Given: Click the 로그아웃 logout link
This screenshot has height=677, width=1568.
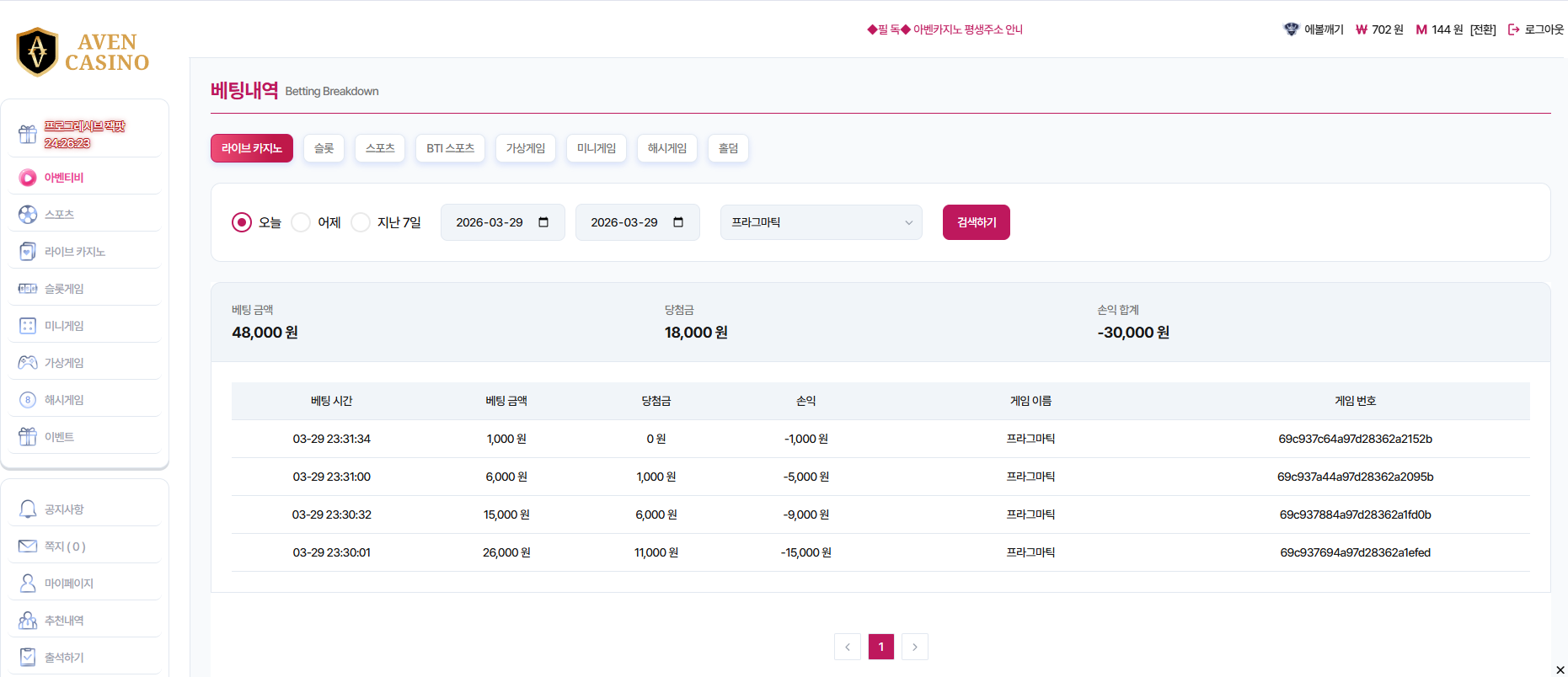Looking at the screenshot, I should tap(1536, 29).
